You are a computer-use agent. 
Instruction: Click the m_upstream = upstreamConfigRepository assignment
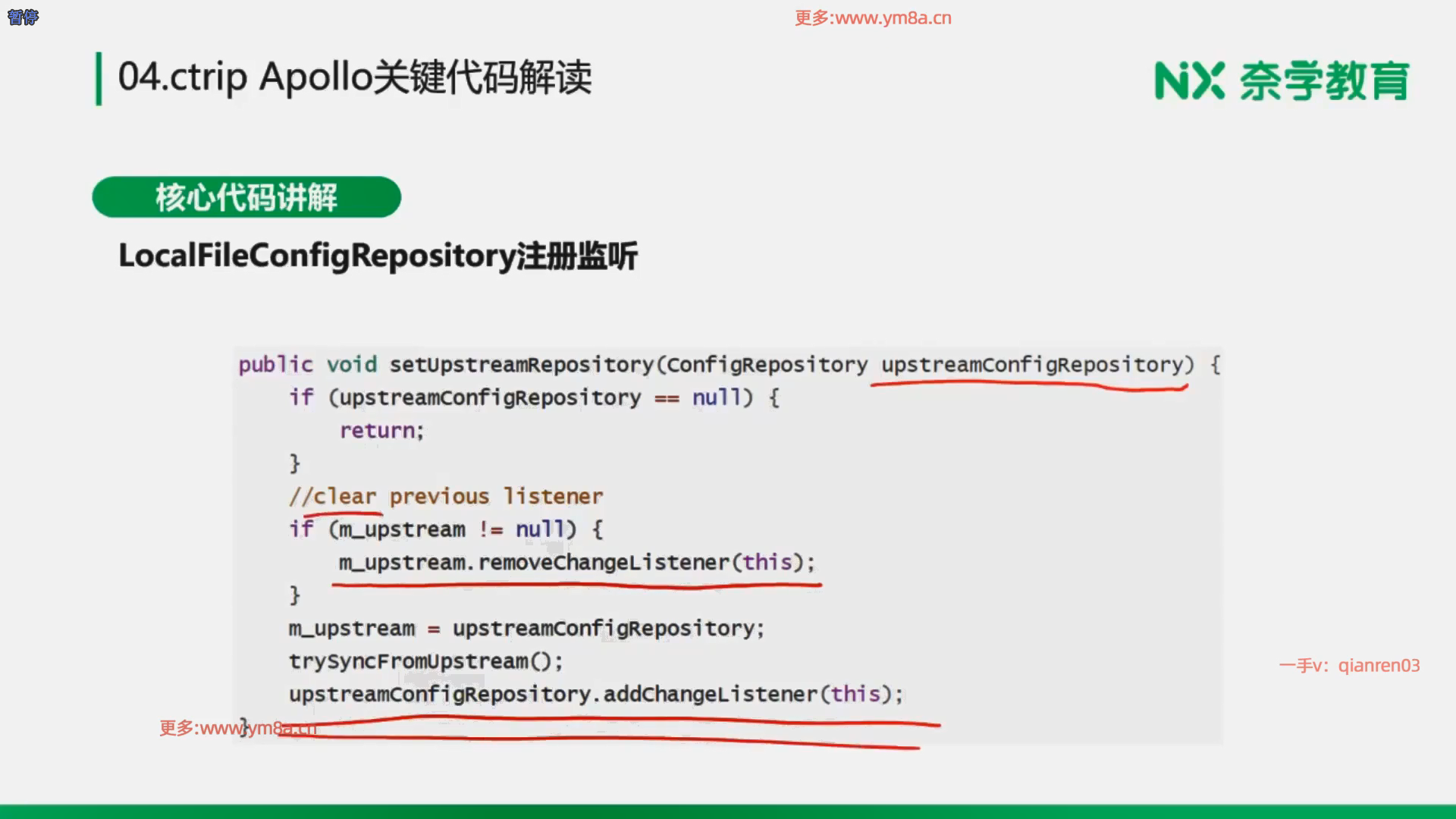(x=526, y=629)
